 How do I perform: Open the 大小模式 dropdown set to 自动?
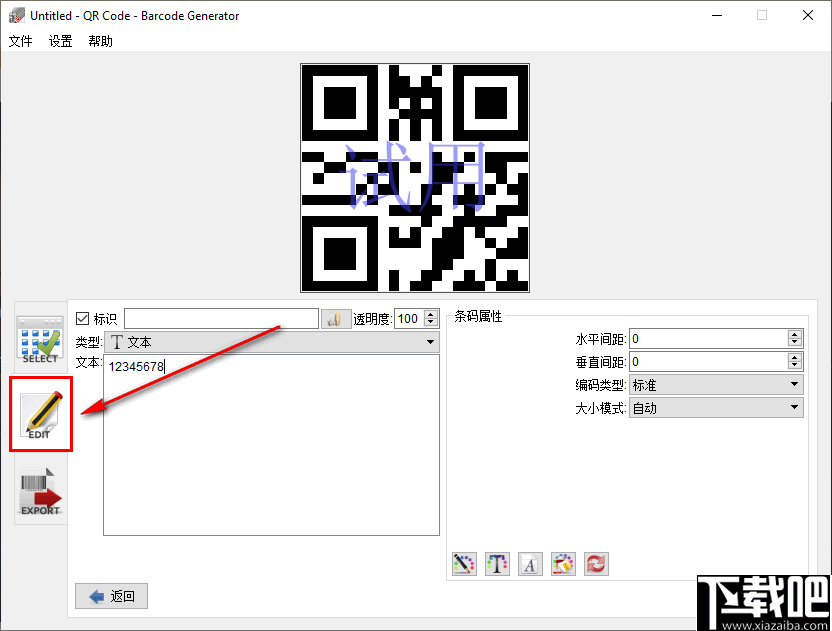[715, 407]
